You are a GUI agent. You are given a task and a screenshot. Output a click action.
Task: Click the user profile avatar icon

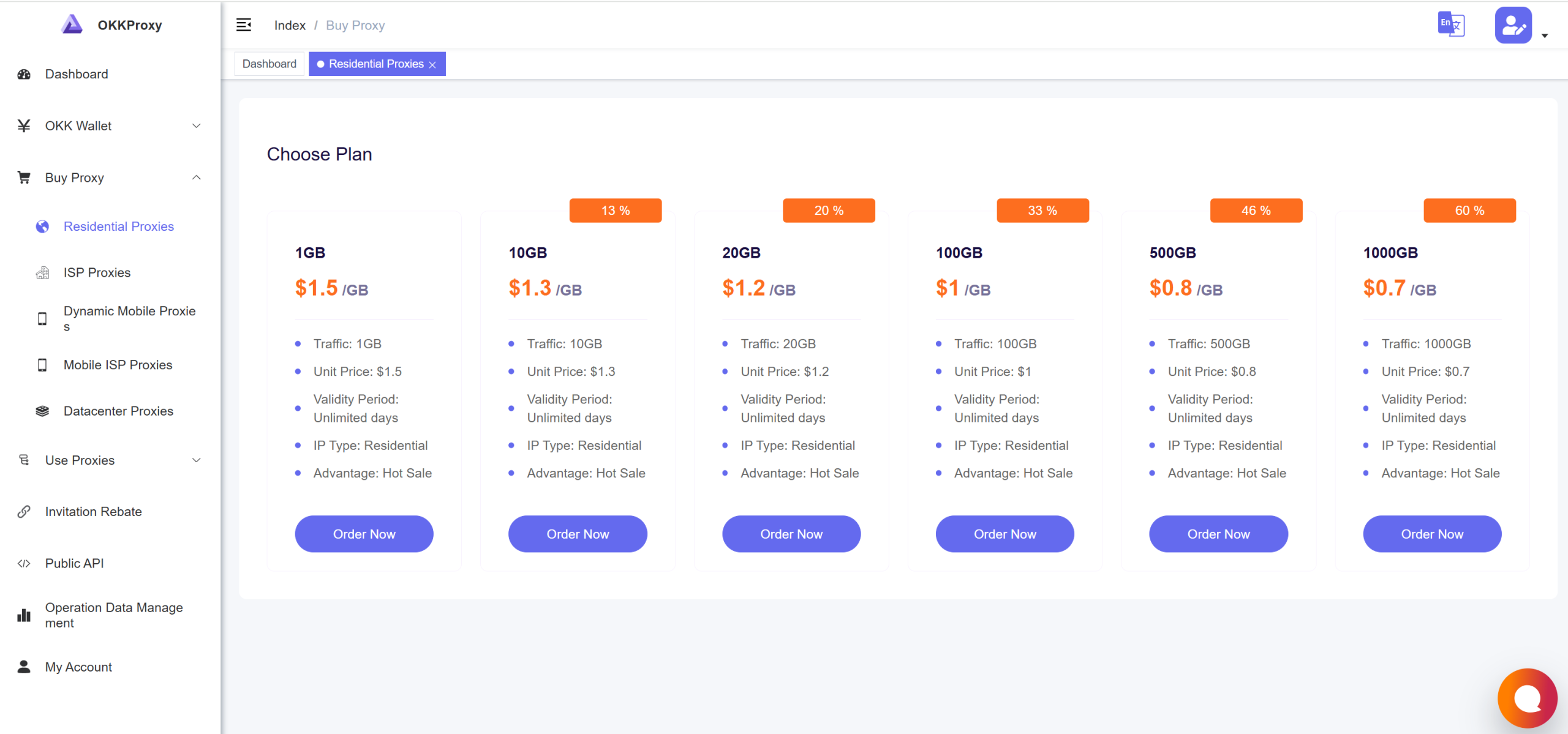pyautogui.click(x=1513, y=25)
